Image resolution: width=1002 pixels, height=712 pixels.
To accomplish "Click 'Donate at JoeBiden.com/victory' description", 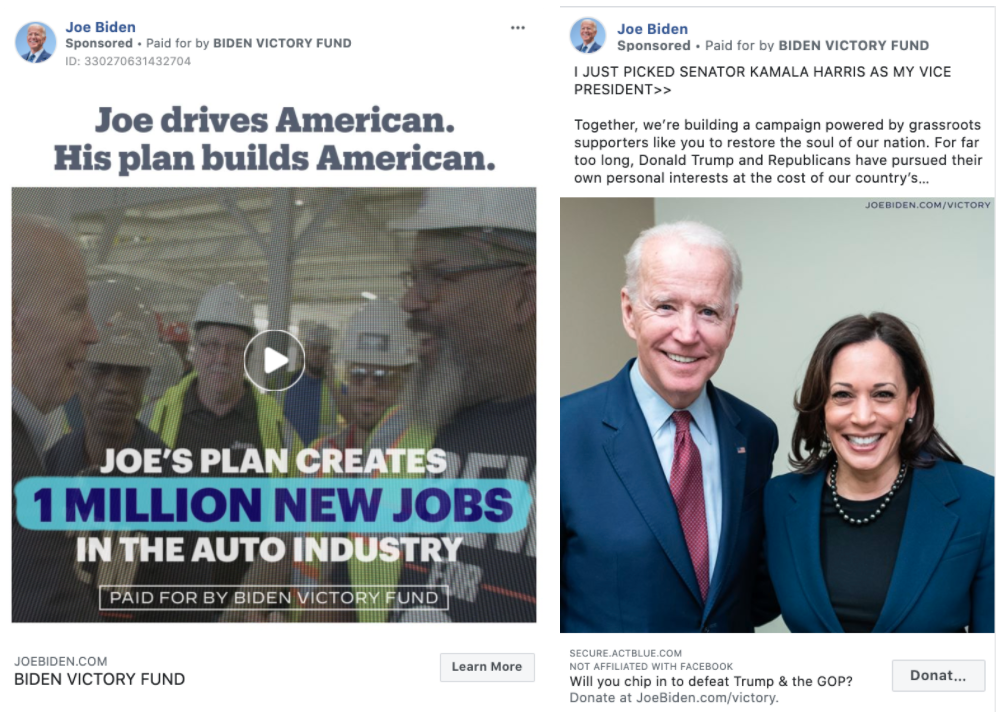I will [674, 698].
